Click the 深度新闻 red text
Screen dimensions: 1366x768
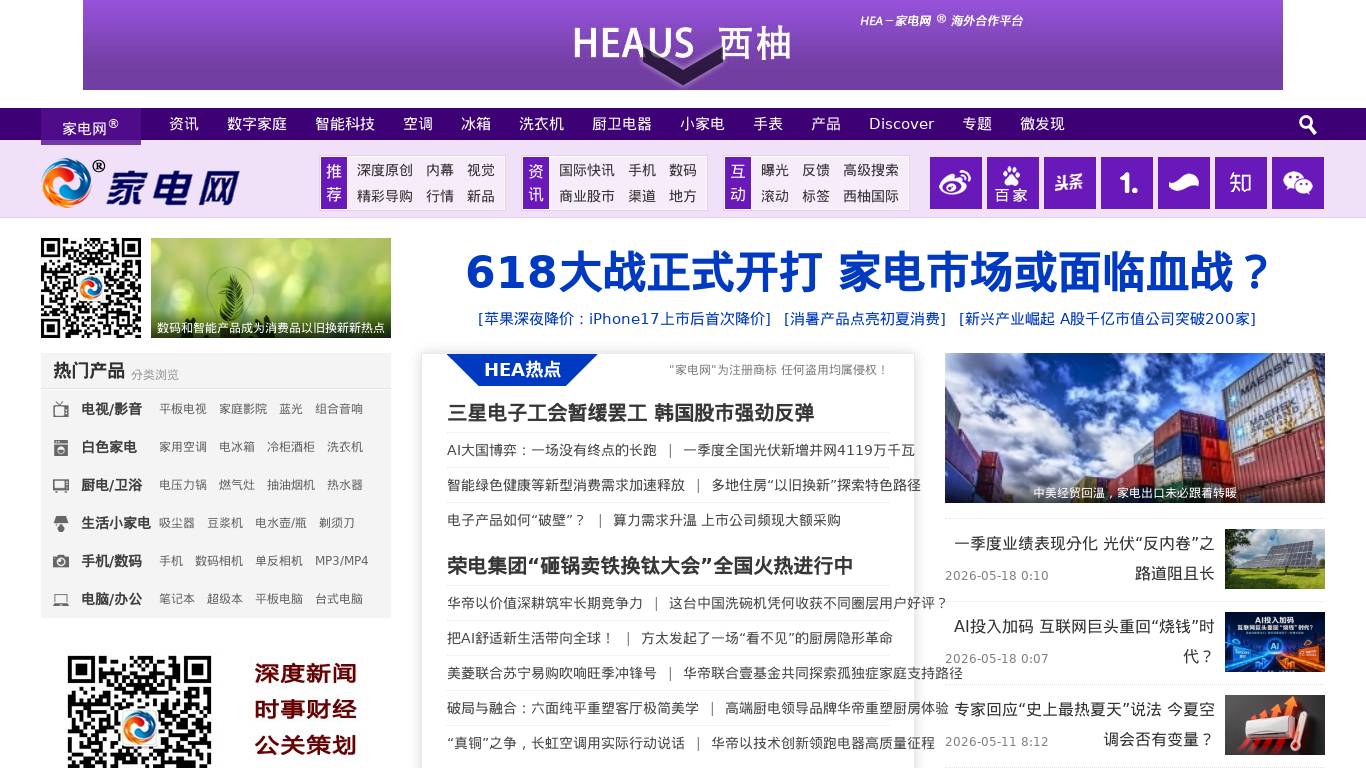[306, 673]
